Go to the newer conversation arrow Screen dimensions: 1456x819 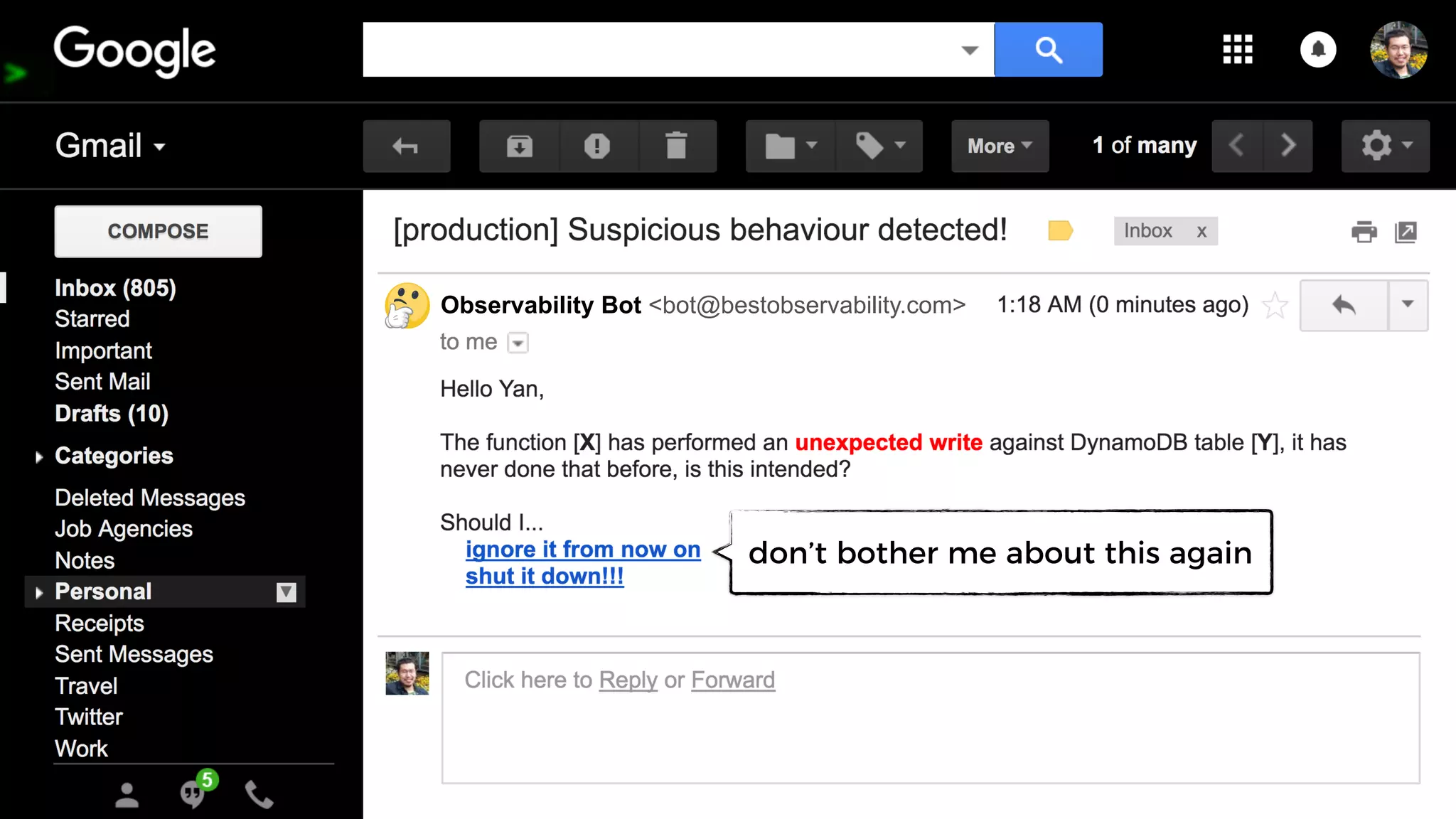pos(1237,146)
